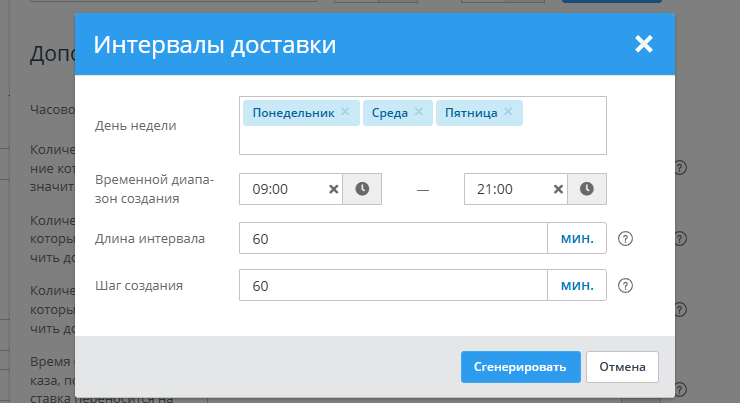Select the Среда tag label
This screenshot has height=403, width=740.
389,113
